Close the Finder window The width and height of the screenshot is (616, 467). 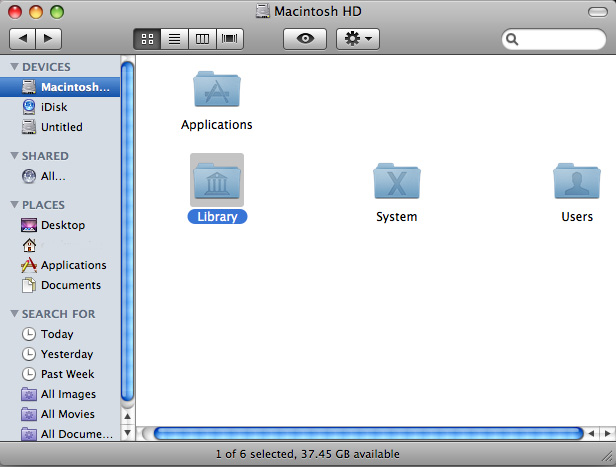click(x=15, y=12)
